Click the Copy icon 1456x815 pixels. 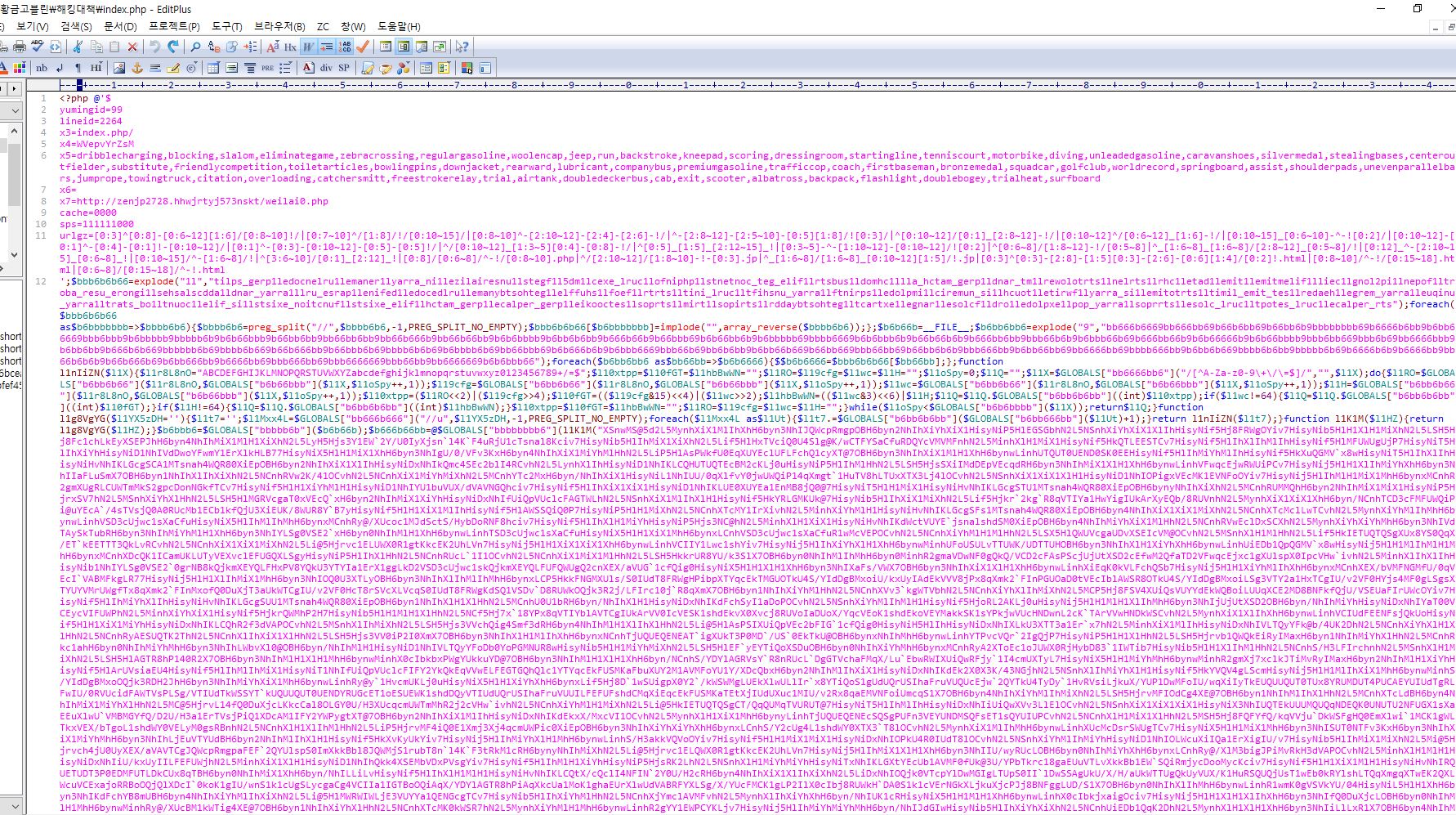[96, 47]
